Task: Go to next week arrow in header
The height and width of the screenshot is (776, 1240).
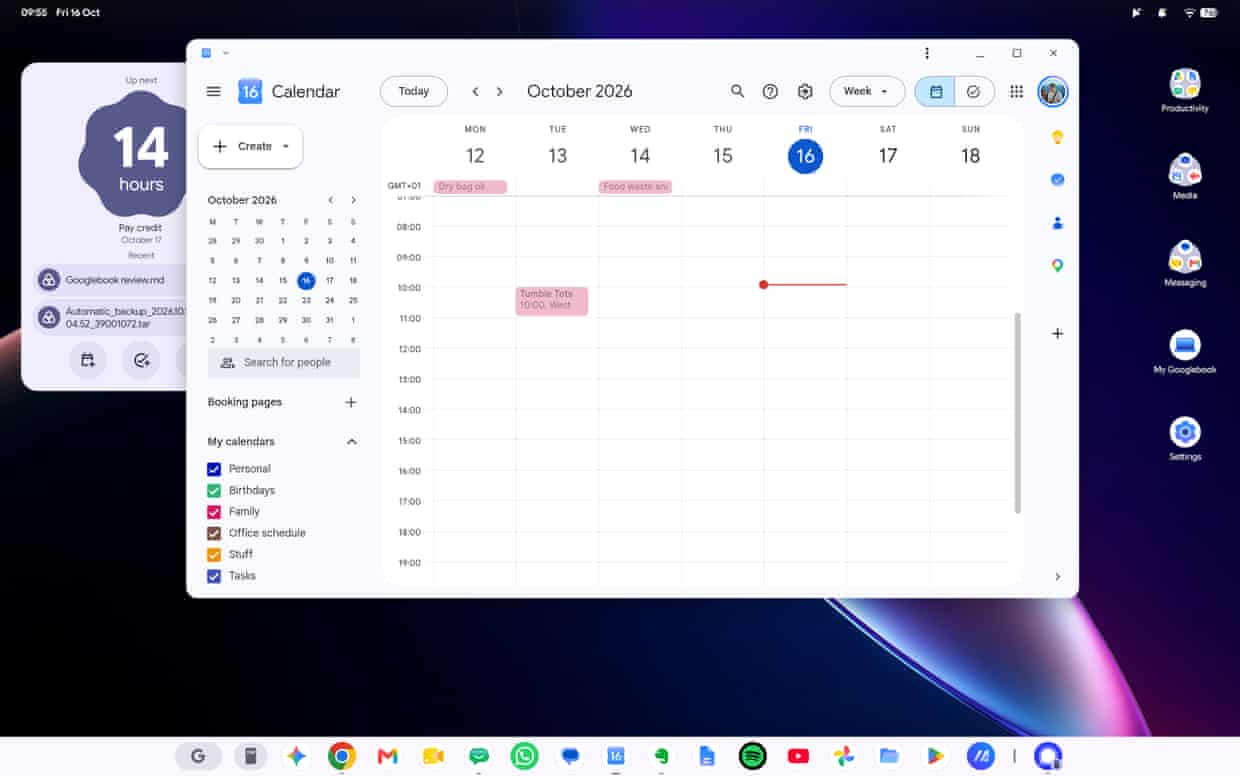Action: 500,91
